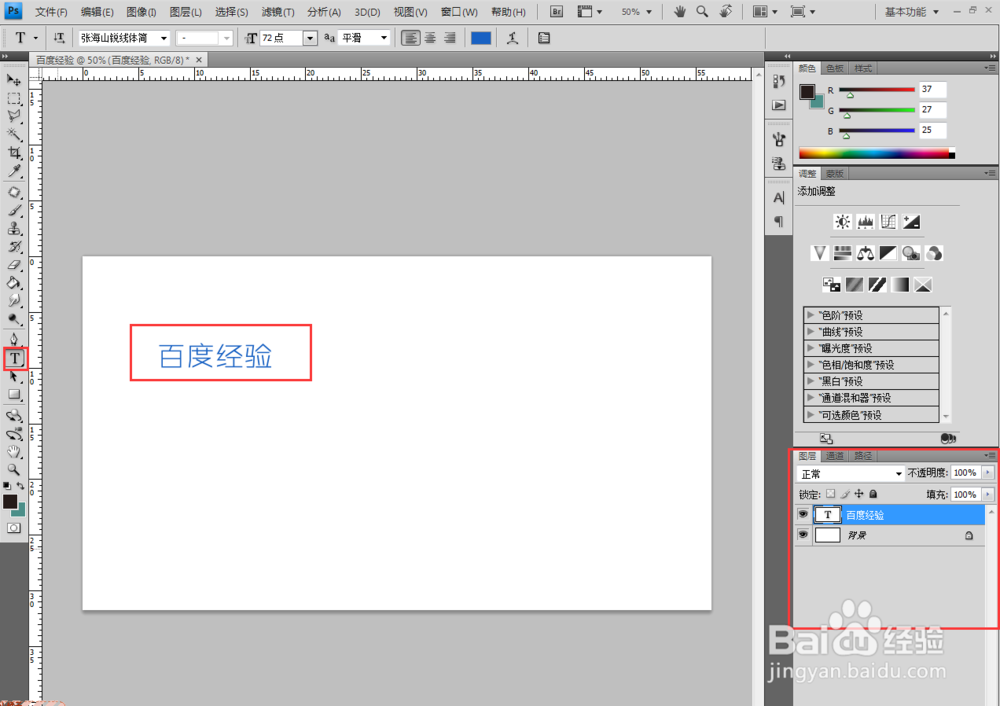The width and height of the screenshot is (1000, 706).
Task: Switch to the 通道 panel tab
Action: (835, 455)
